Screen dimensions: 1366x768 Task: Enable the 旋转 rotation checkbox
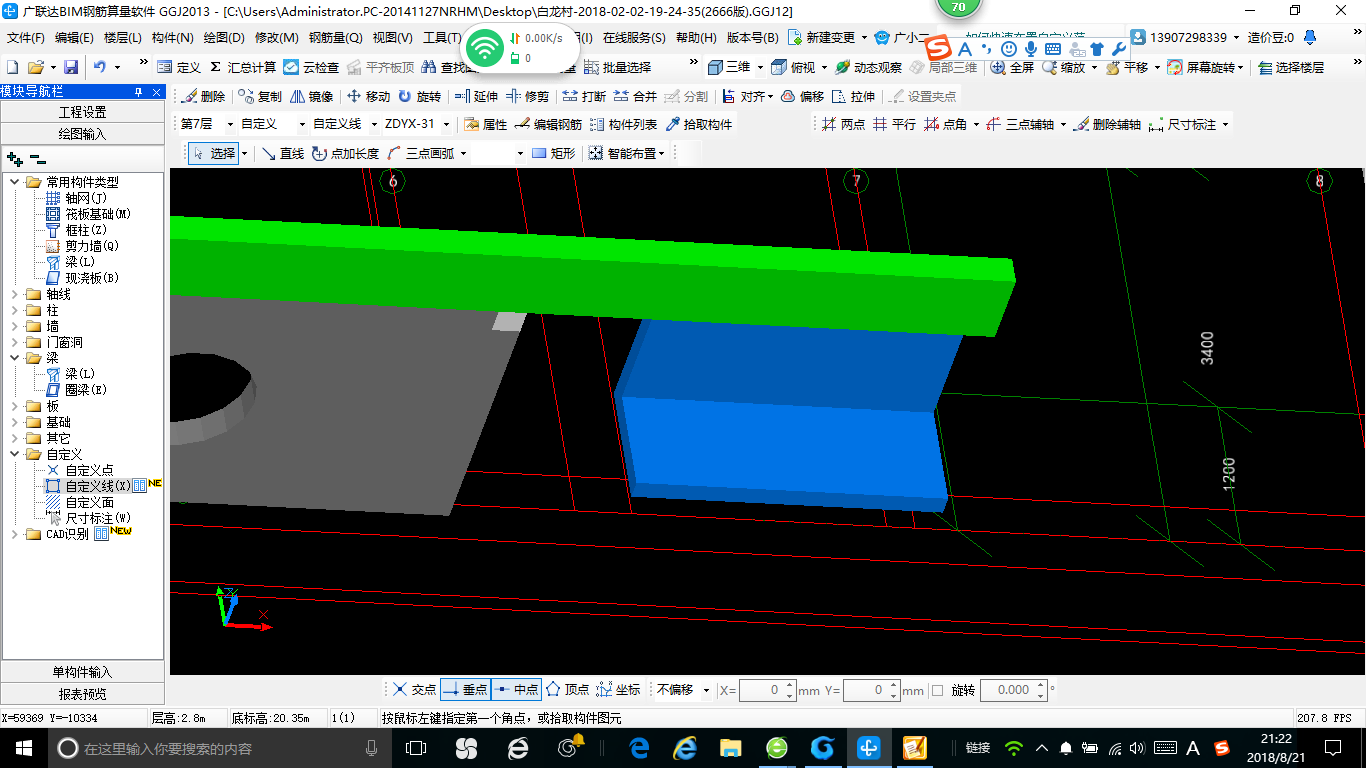click(937, 690)
